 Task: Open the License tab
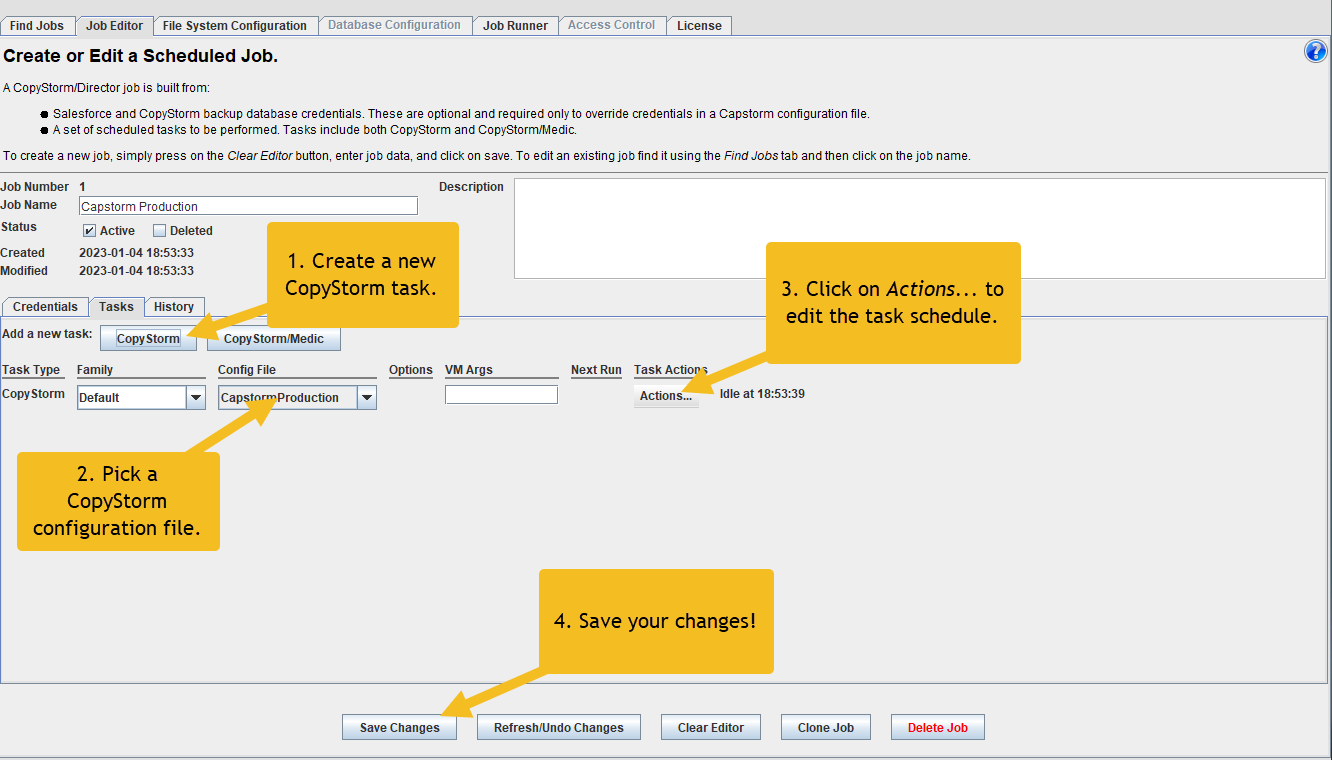(x=699, y=26)
